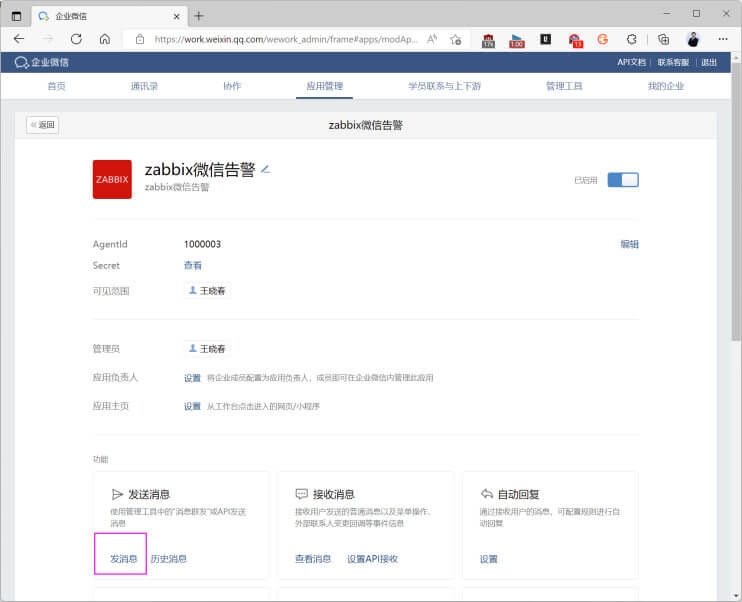Click the black square extension icon

pyautogui.click(x=546, y=39)
